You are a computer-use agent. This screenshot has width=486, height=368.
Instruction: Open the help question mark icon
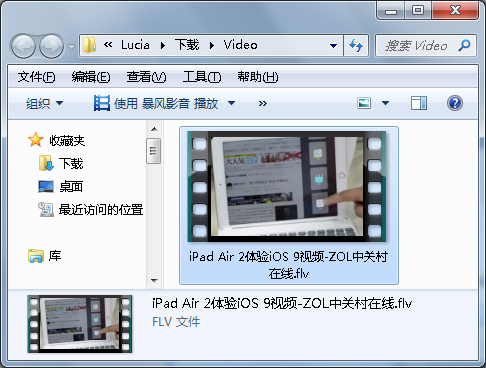pos(455,103)
